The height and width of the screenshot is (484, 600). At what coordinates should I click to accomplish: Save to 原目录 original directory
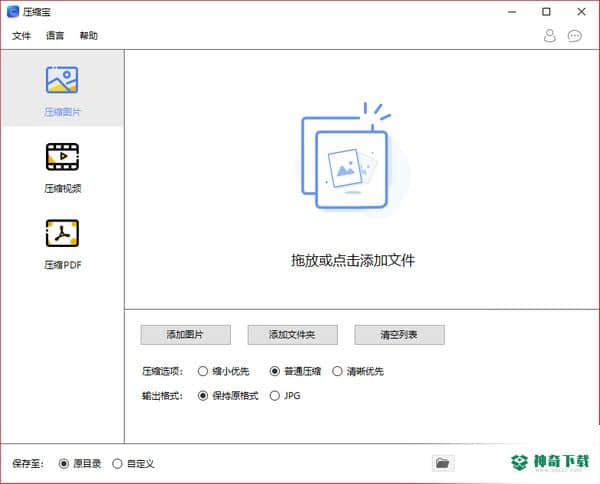(x=80, y=464)
